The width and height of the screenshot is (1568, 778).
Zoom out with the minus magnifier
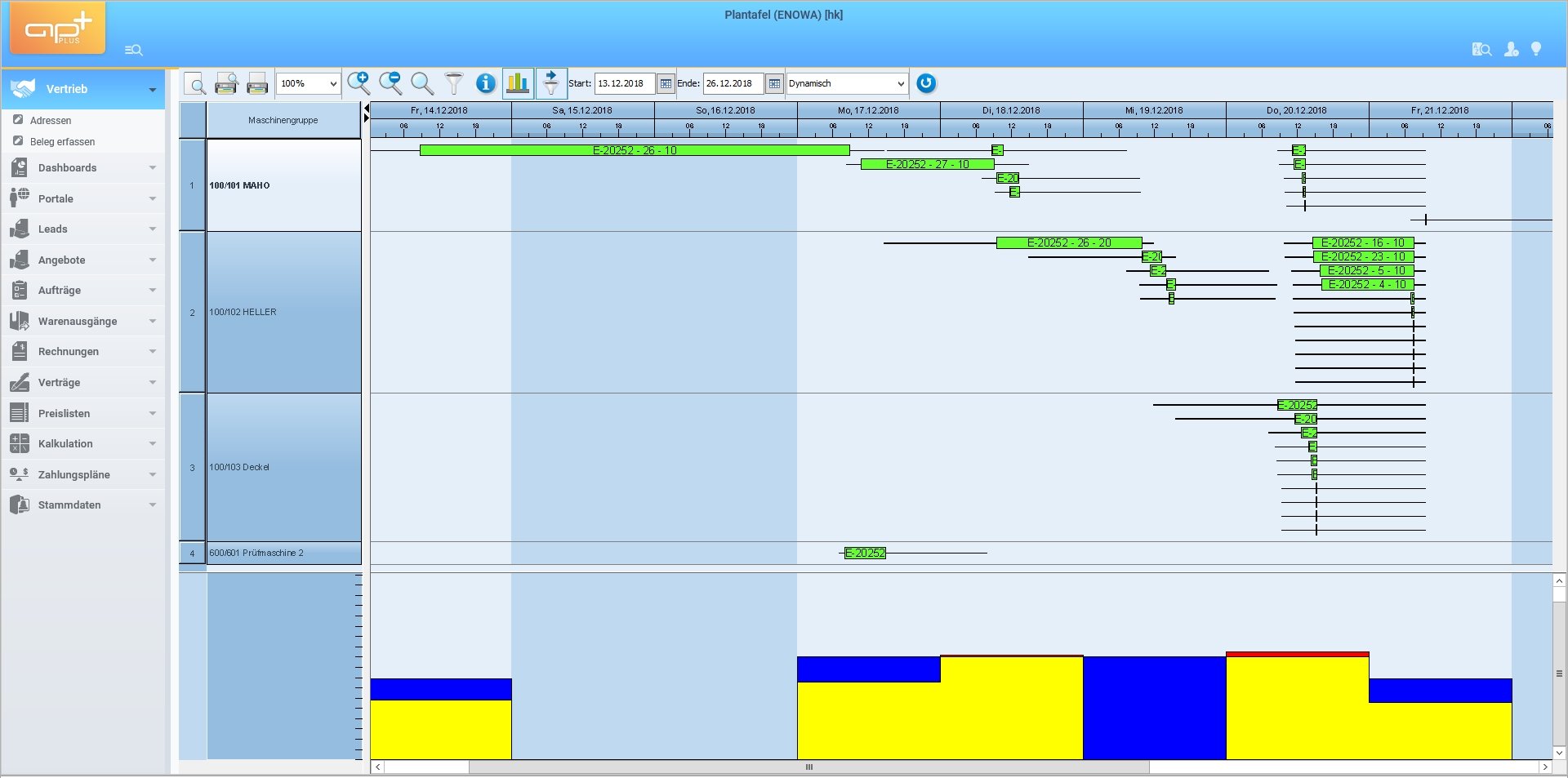390,82
